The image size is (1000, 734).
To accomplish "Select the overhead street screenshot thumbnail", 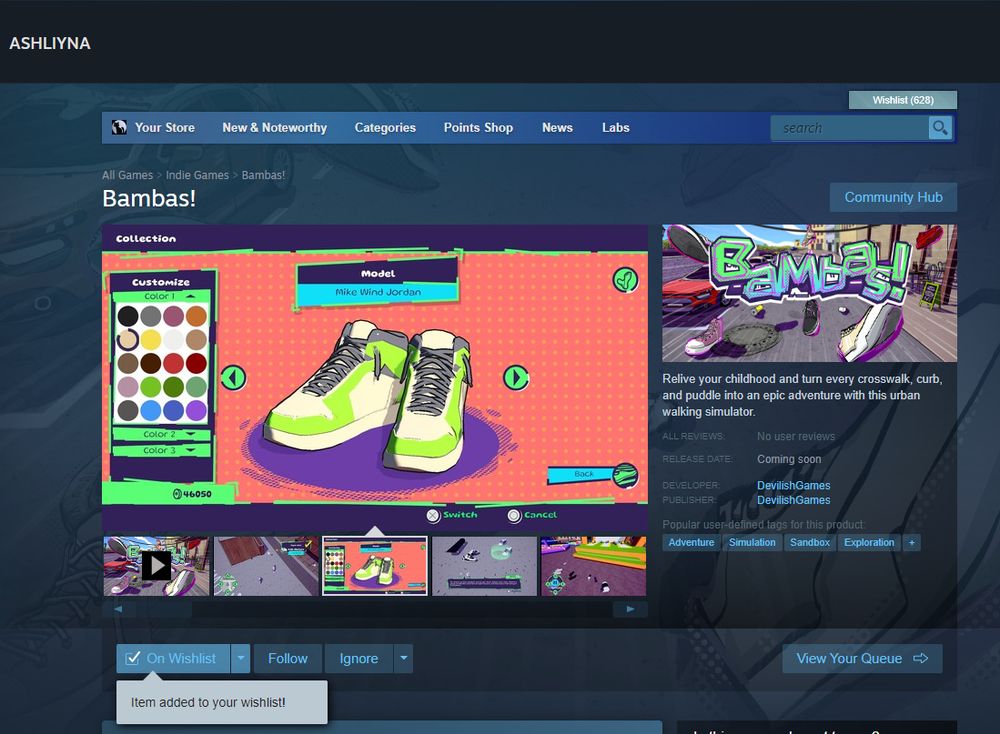I will click(266, 566).
